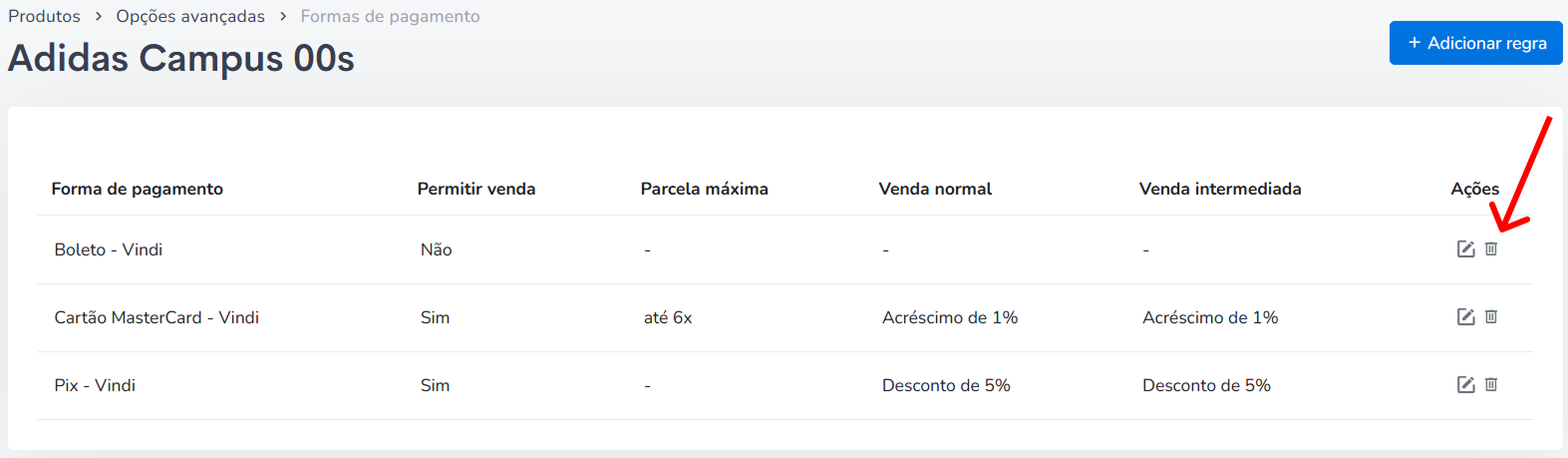Go to Produtos breadcrumb link
This screenshot has height=458, width=1568.
pos(44,16)
